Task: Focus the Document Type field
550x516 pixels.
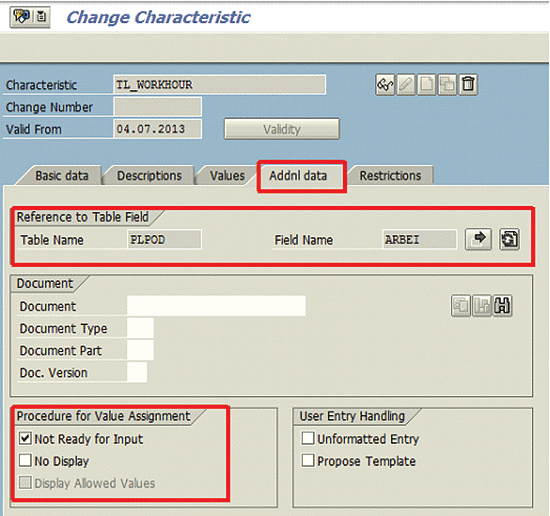Action: click(140, 328)
